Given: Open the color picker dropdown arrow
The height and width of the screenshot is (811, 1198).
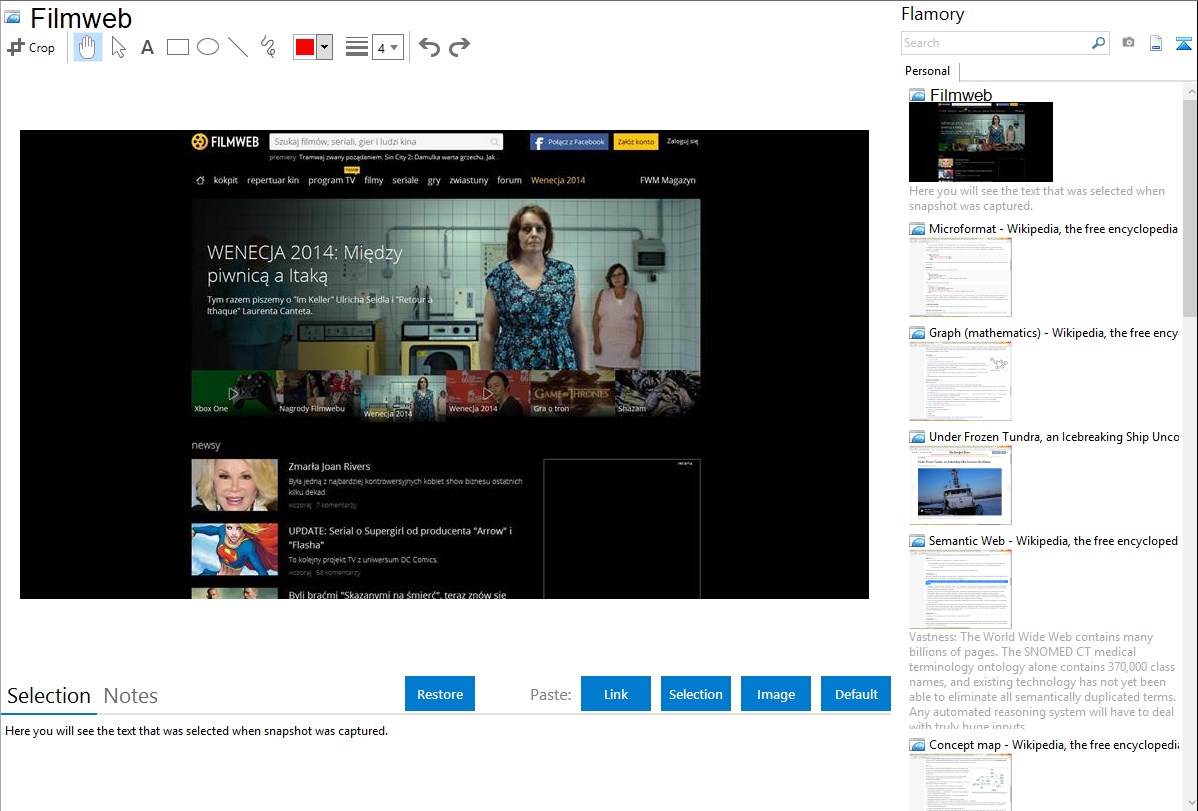Looking at the screenshot, I should coord(324,47).
